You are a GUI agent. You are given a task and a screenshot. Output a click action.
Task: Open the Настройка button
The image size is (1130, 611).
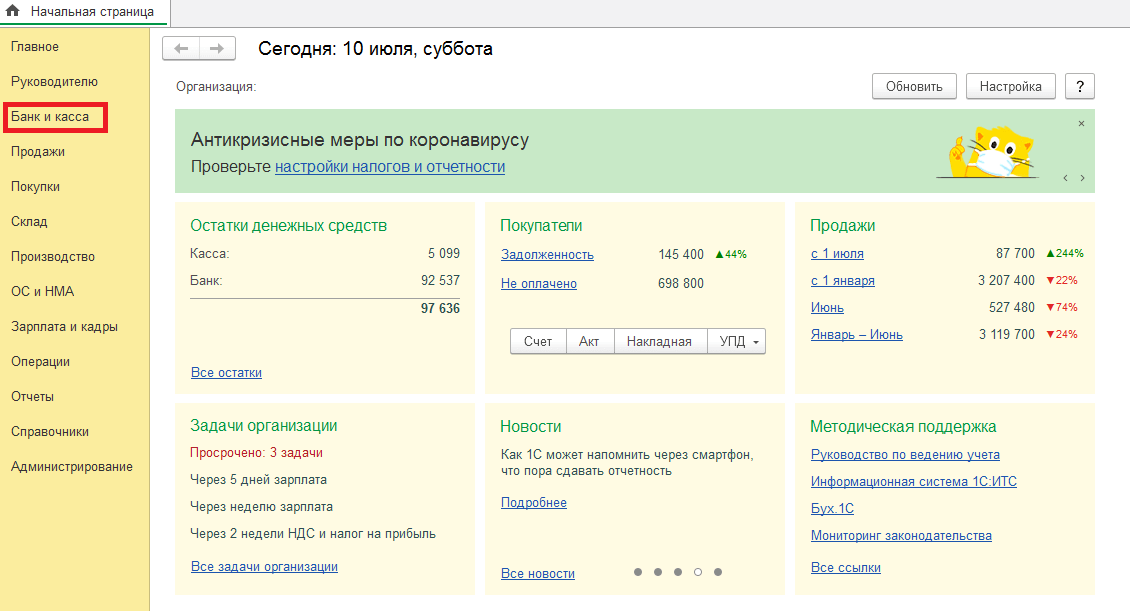point(1010,86)
